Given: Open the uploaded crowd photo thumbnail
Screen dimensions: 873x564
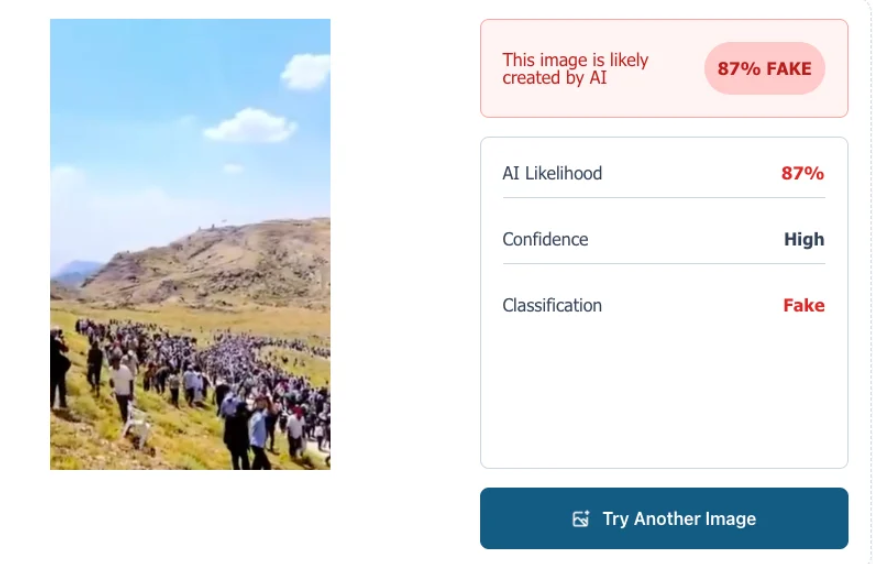Looking at the screenshot, I should (x=190, y=244).
